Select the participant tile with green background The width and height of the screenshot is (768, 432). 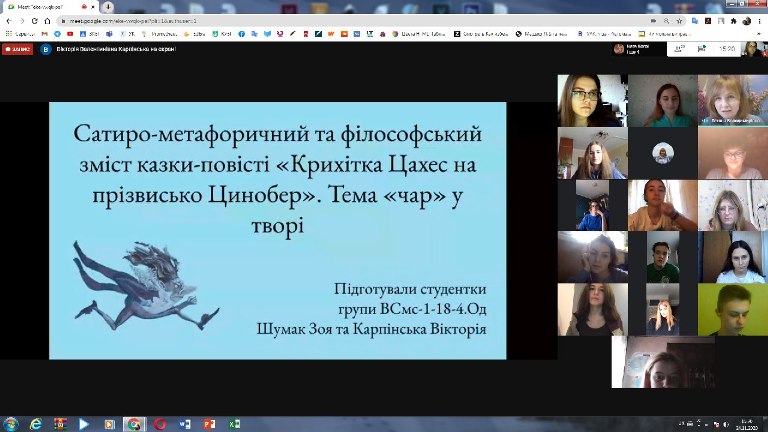[x=733, y=310]
